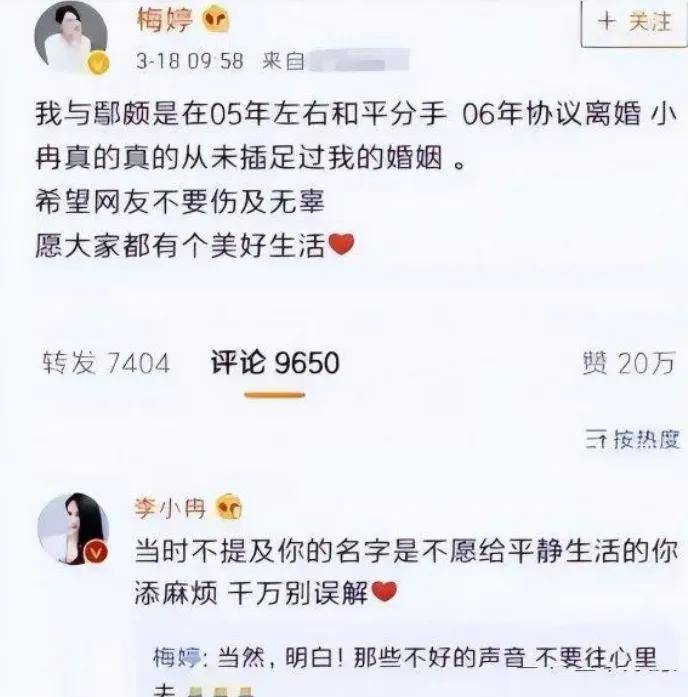688x697 pixels.
Task: Click the plus icon in 关注 button
Action: (606, 21)
